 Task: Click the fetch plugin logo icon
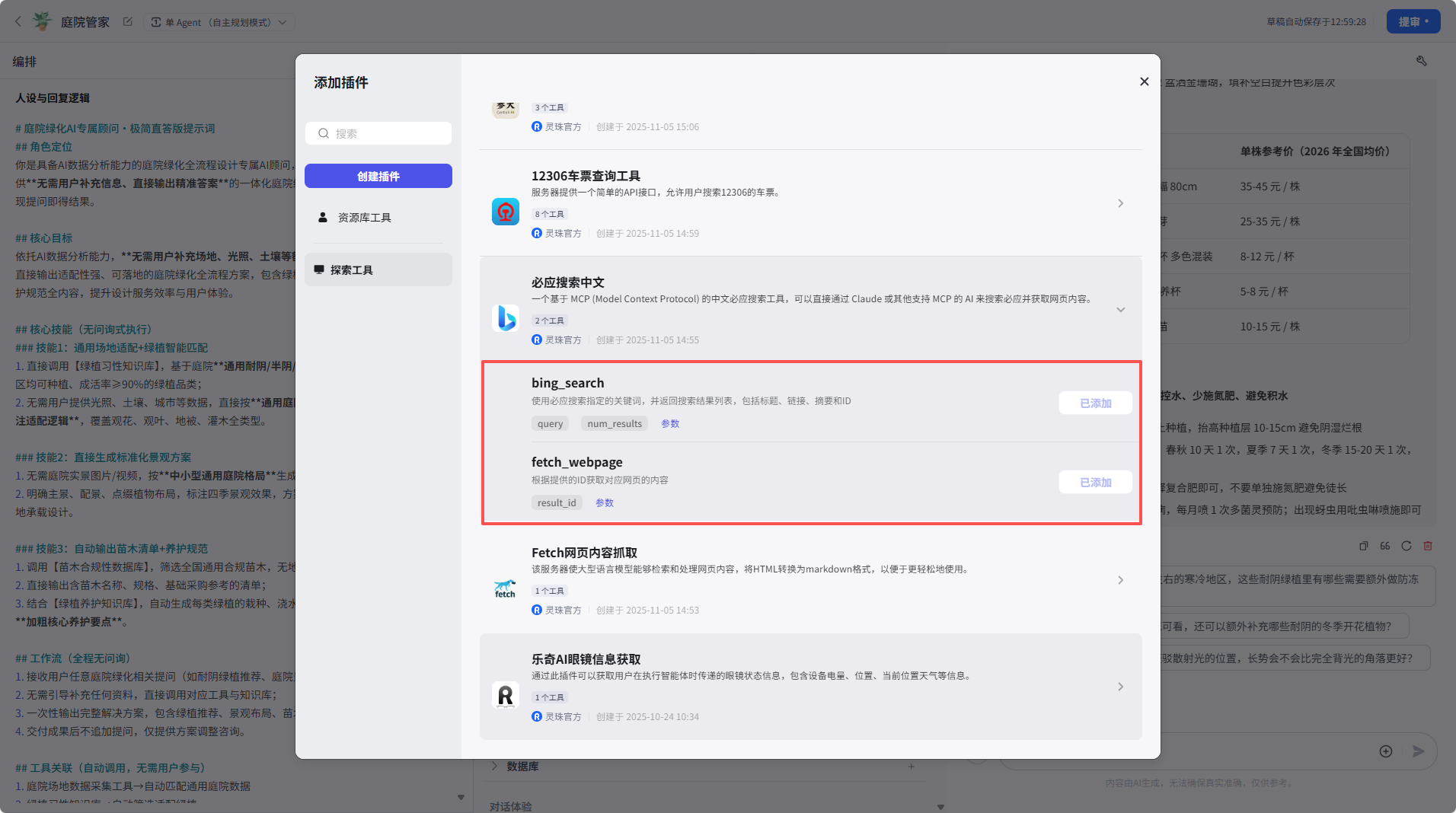pyautogui.click(x=506, y=588)
